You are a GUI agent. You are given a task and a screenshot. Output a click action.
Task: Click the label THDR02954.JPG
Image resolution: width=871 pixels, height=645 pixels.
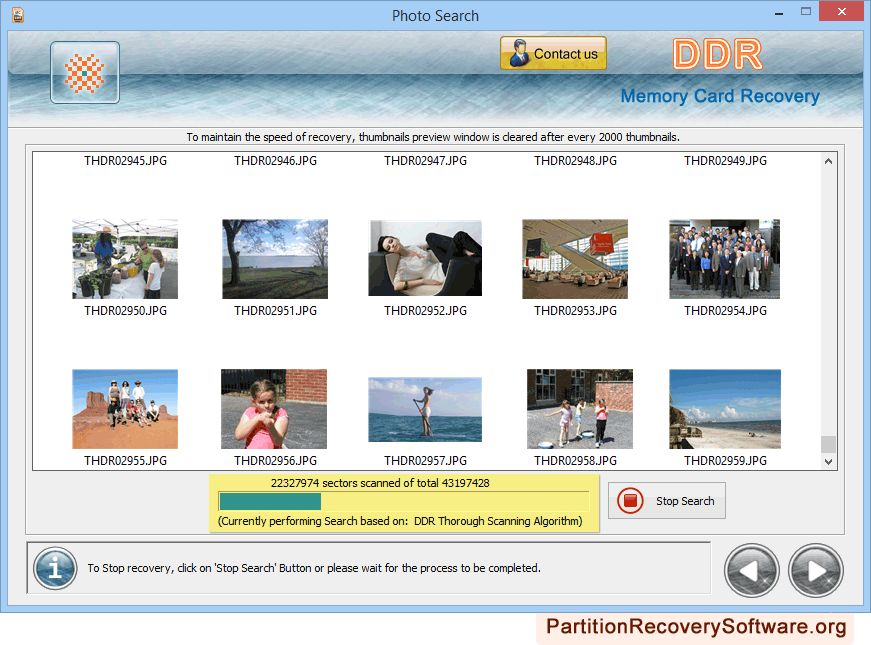click(725, 311)
